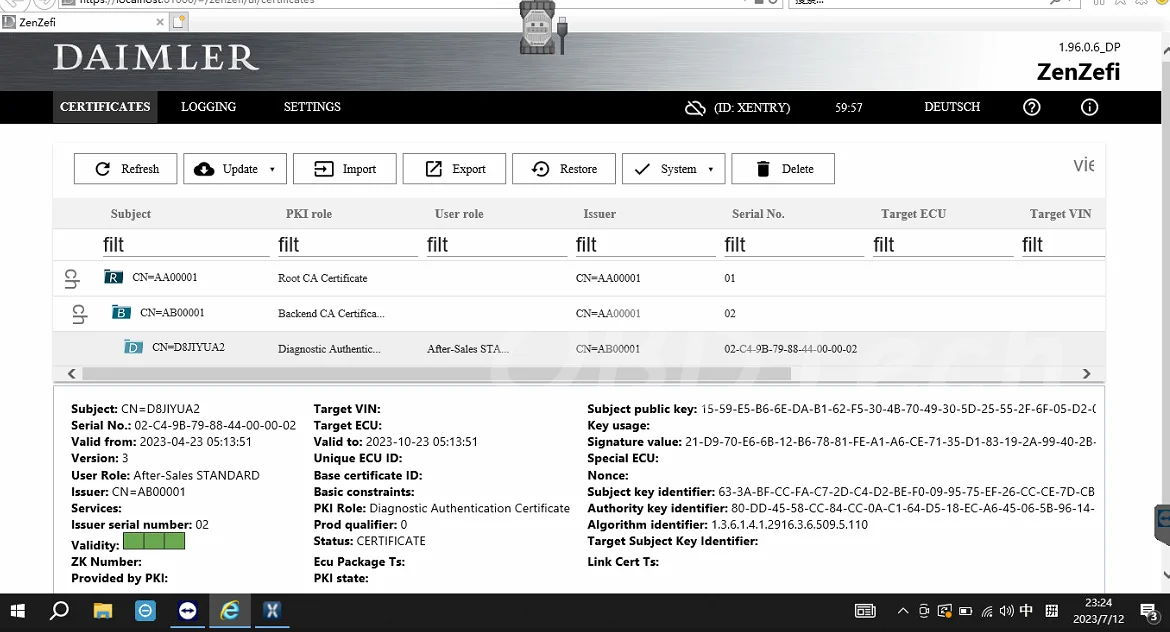Close the ZenZefi browser tab
The image size is (1170, 632).
coord(160,22)
